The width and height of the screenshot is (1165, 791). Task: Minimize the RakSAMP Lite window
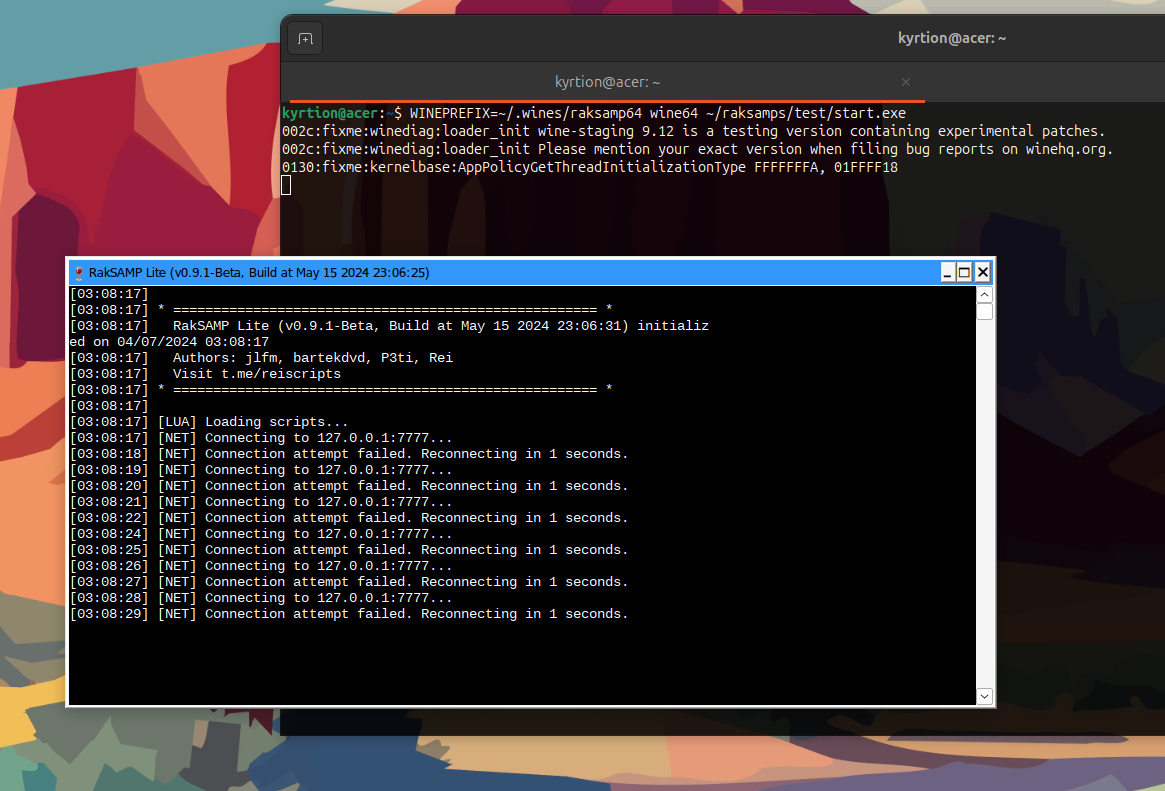(x=947, y=273)
